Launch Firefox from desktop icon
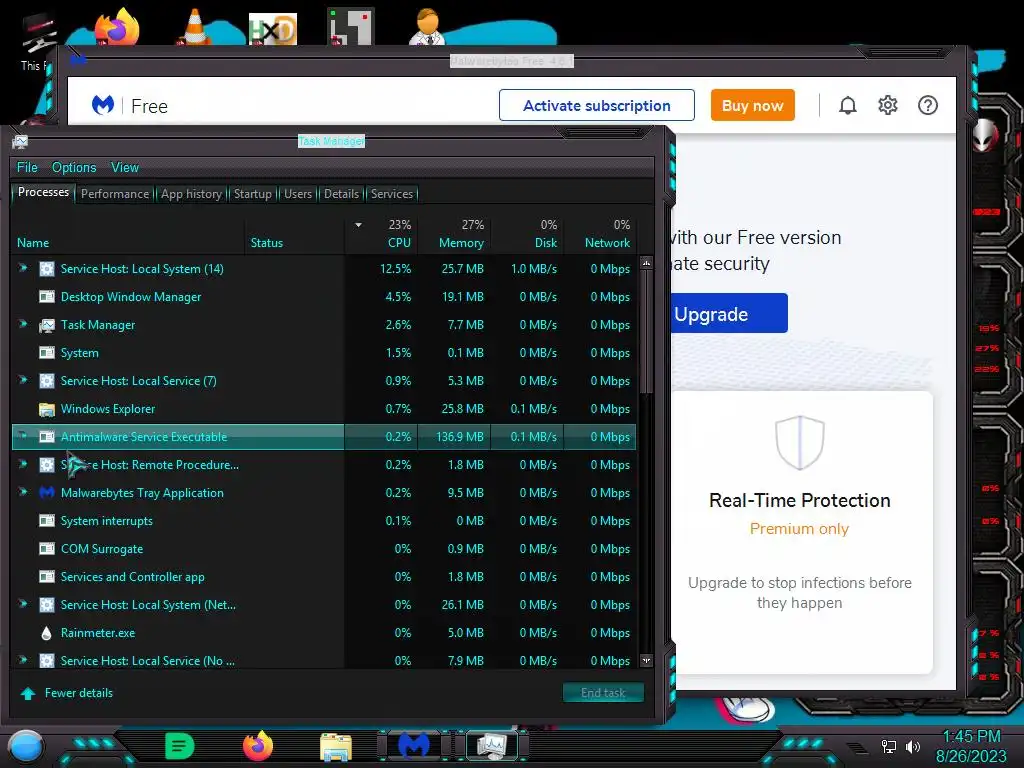Screen dimensions: 1024x768 tap(118, 27)
